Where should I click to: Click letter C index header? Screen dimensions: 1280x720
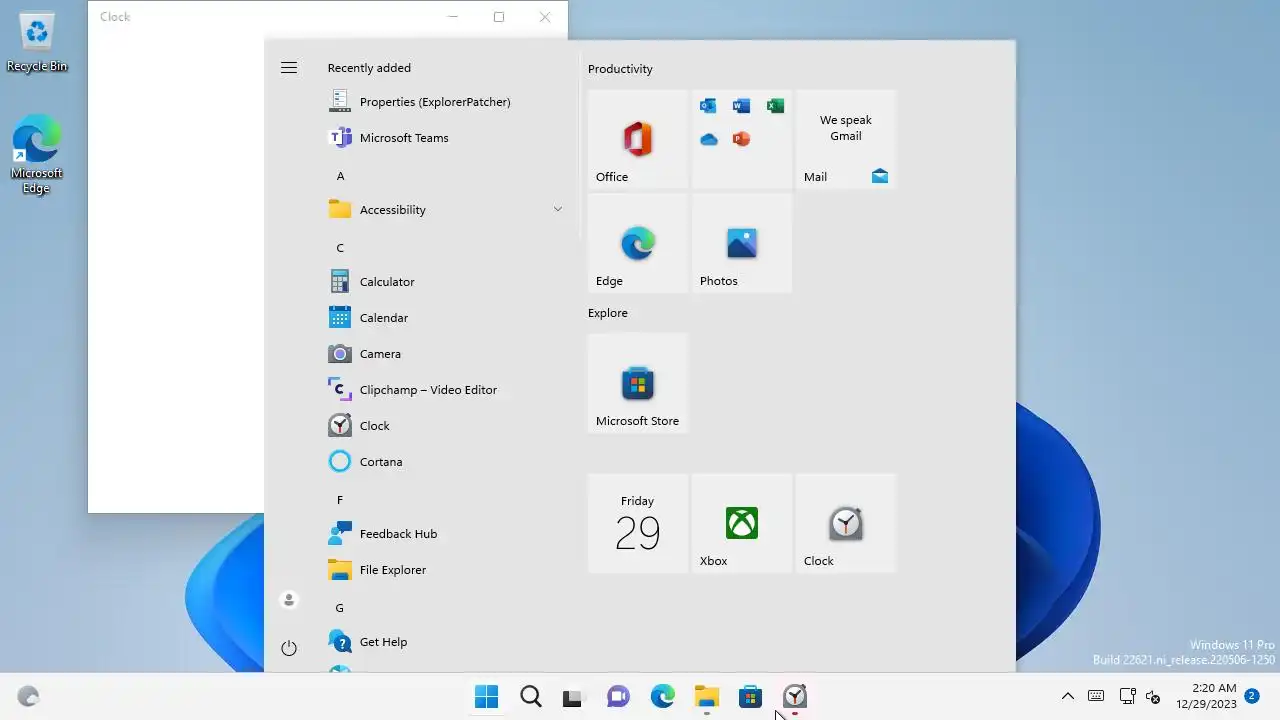coord(340,248)
